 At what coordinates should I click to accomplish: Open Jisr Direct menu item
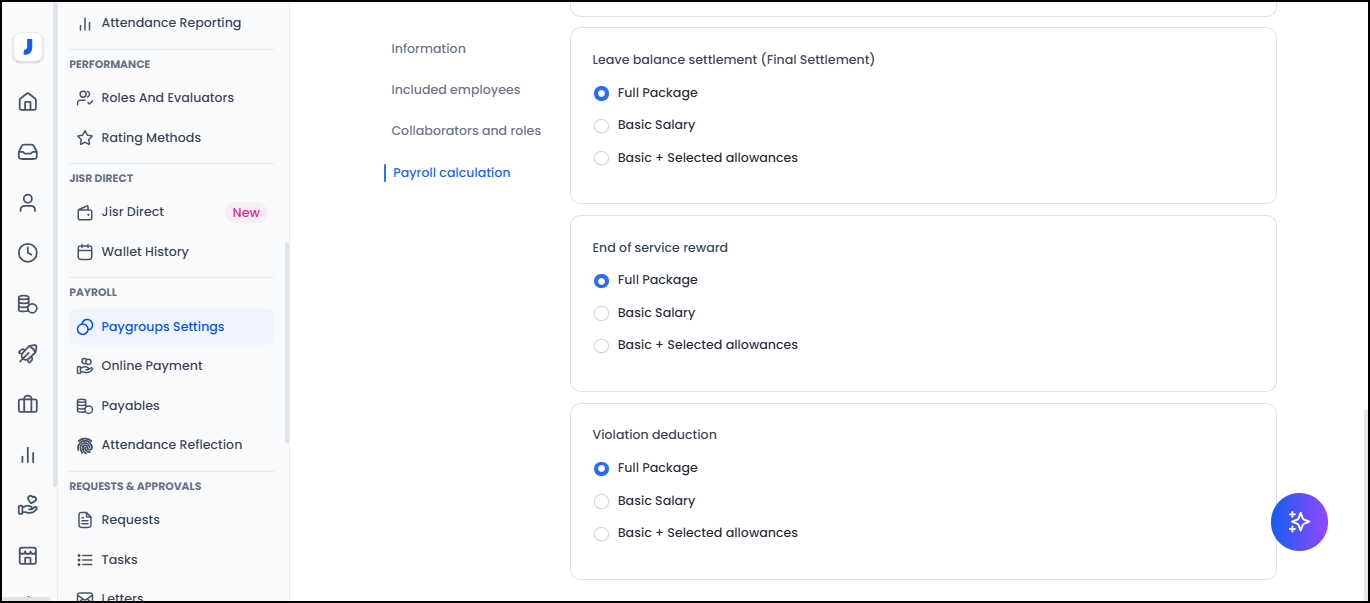132,212
